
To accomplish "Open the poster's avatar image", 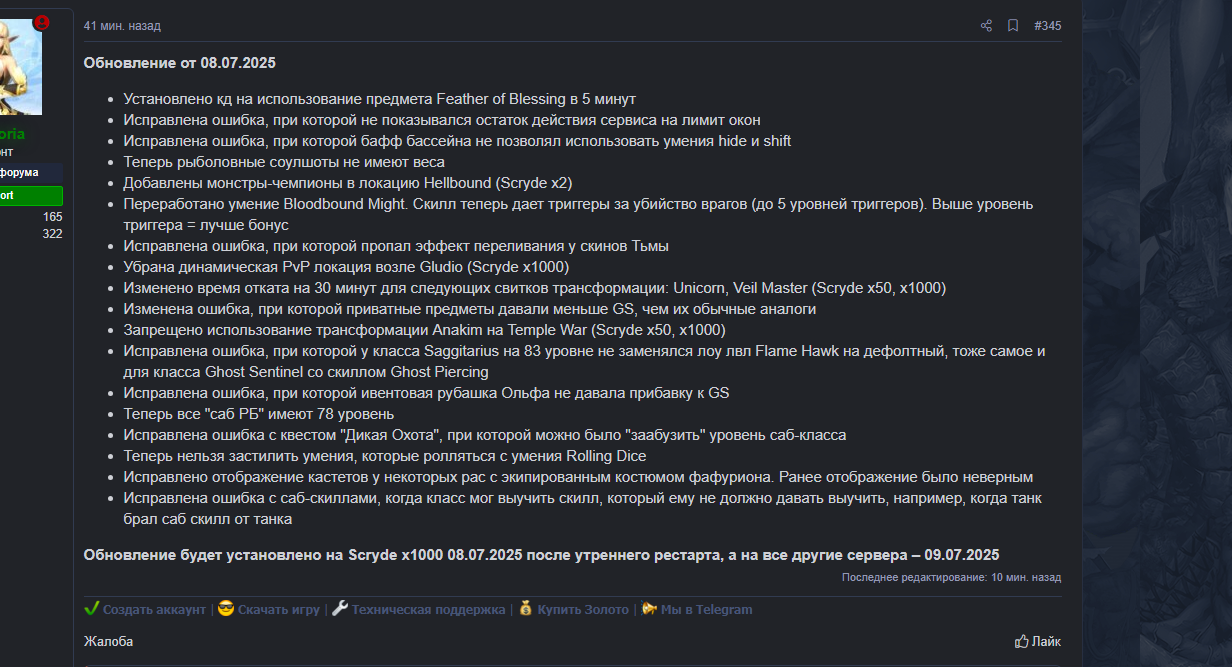I will [x=21, y=66].
